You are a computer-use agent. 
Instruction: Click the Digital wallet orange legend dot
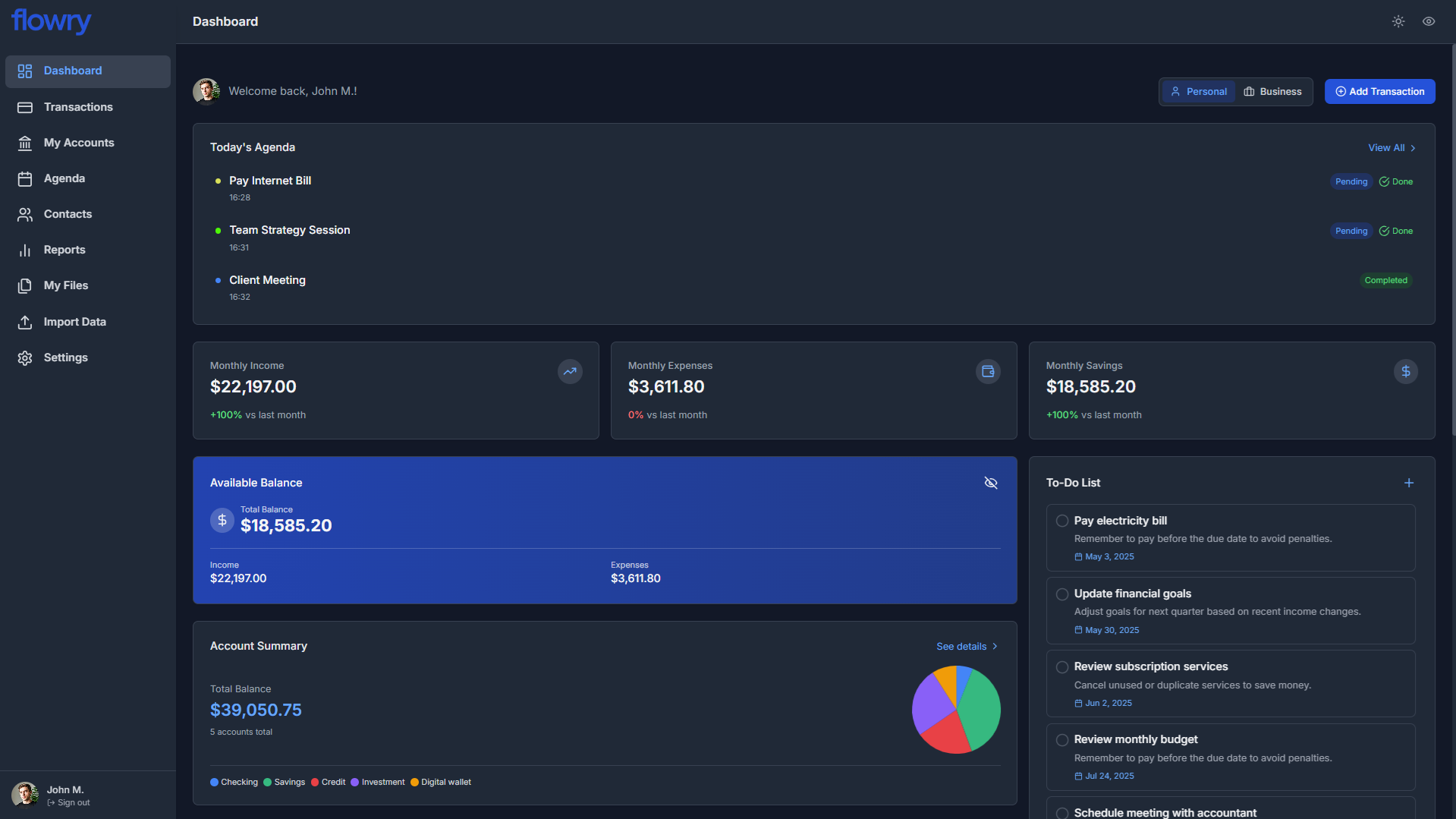pyautogui.click(x=415, y=783)
